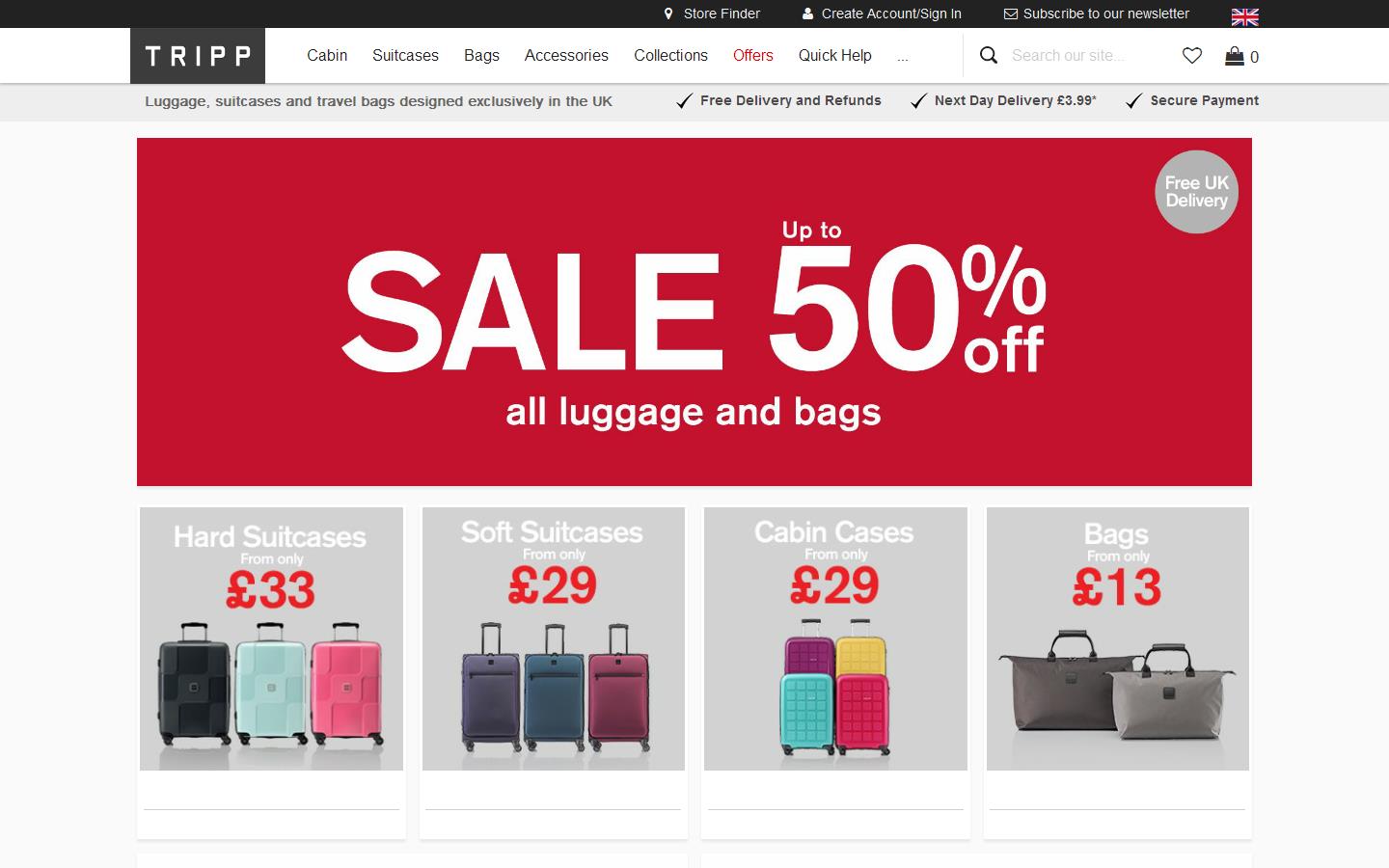This screenshot has height=868, width=1389.
Task: Open the wishlist heart icon
Action: pos(1192,56)
